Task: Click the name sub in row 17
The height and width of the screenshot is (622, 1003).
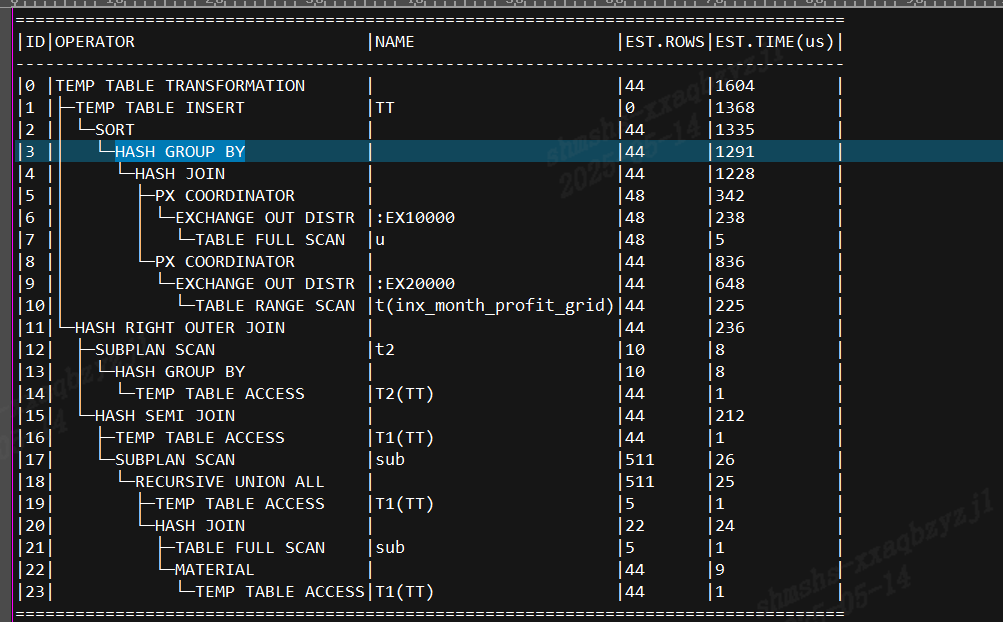Action: click(390, 459)
